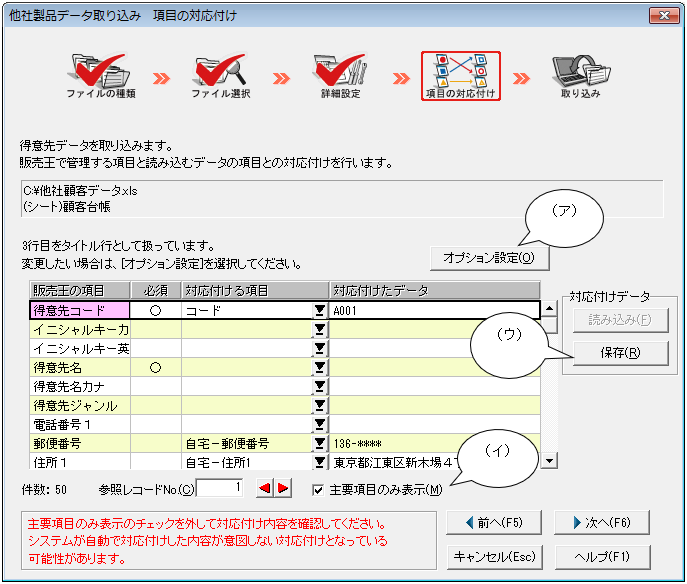Image resolution: width=687 pixels, height=584 pixels.
Task: Click the 詳細設定 wizard step icon
Action: click(x=340, y=75)
